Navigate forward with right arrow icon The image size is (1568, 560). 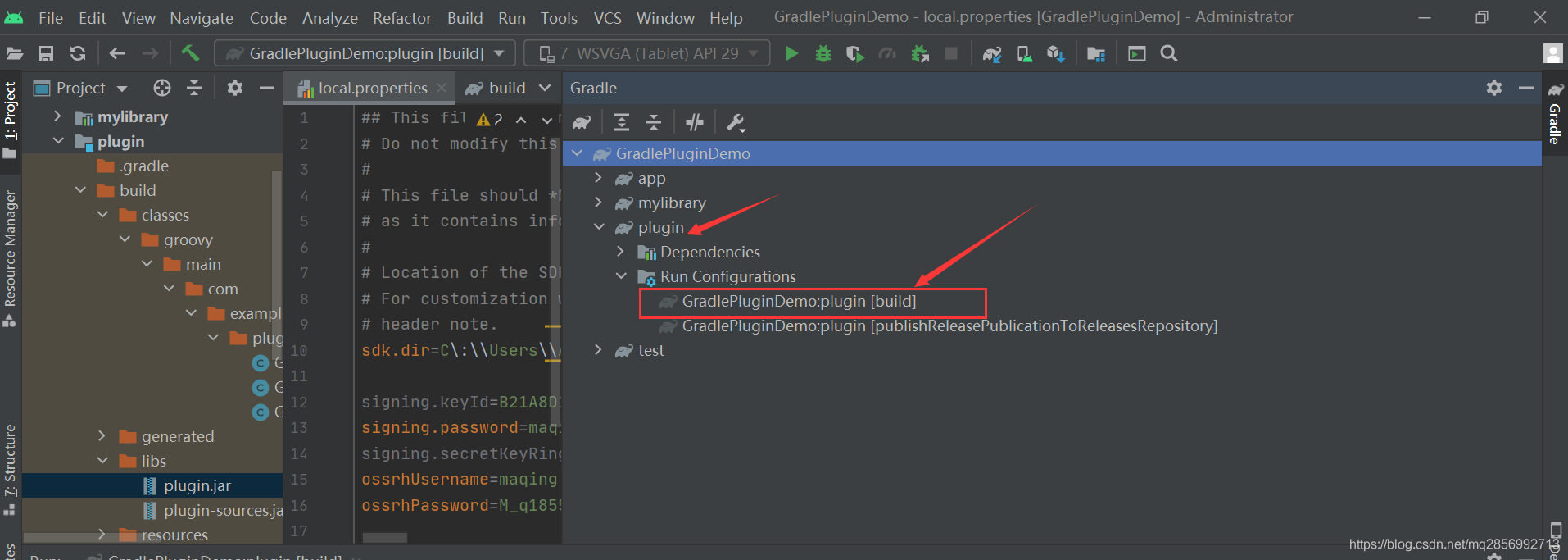pyautogui.click(x=150, y=54)
